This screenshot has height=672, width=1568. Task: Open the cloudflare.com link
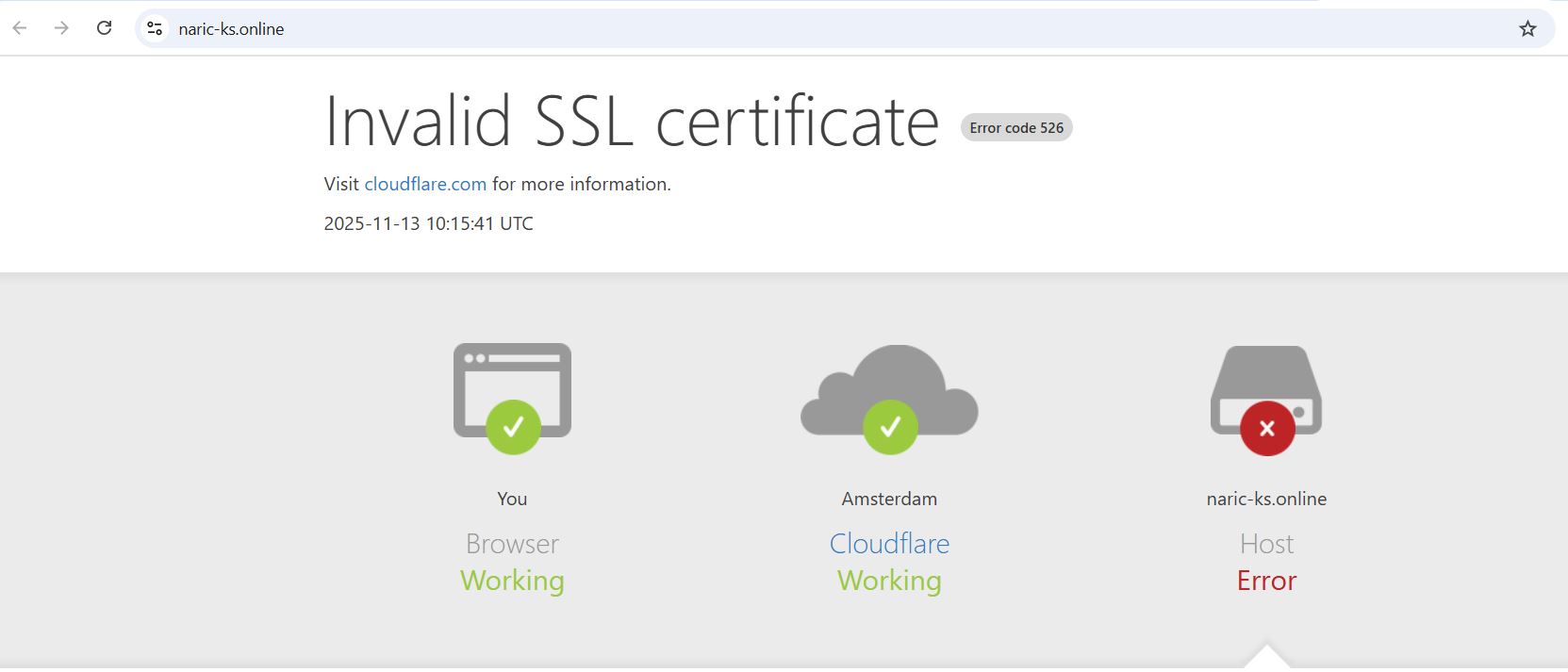click(x=425, y=184)
